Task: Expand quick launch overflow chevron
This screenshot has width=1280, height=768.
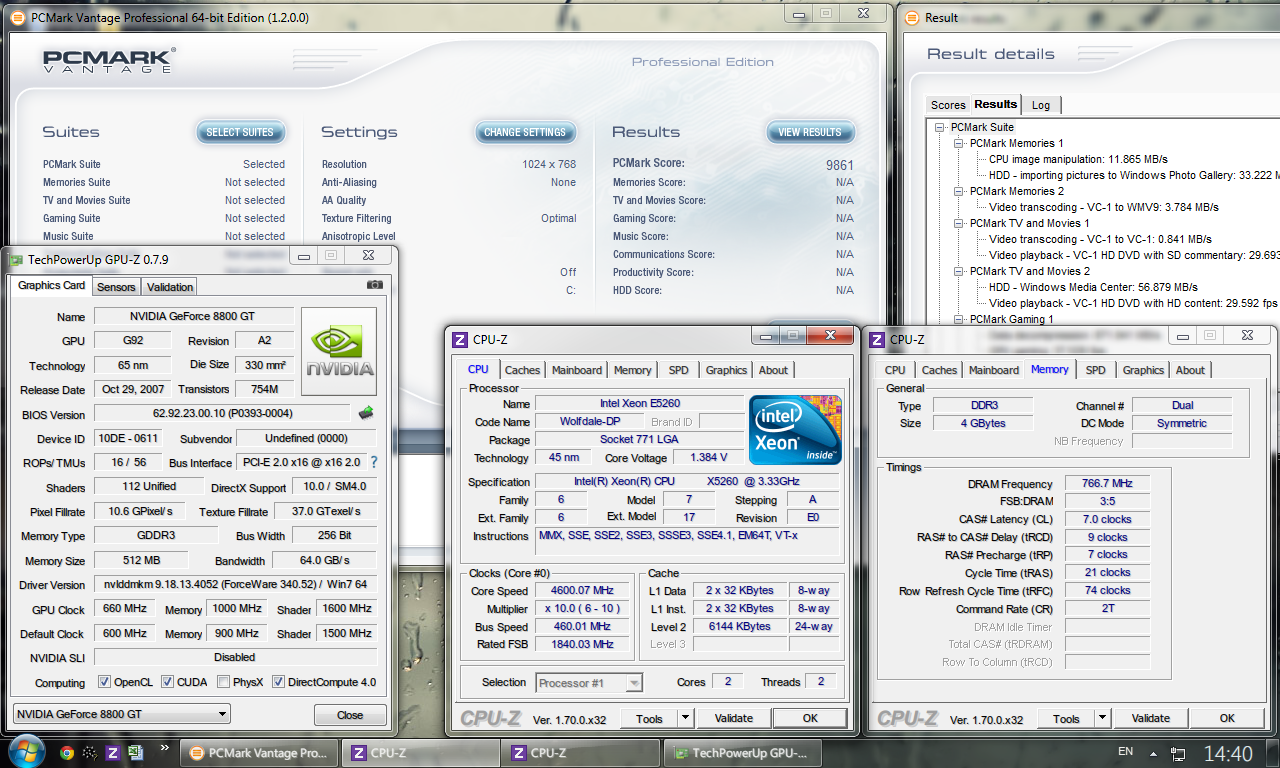Action: coord(164,747)
